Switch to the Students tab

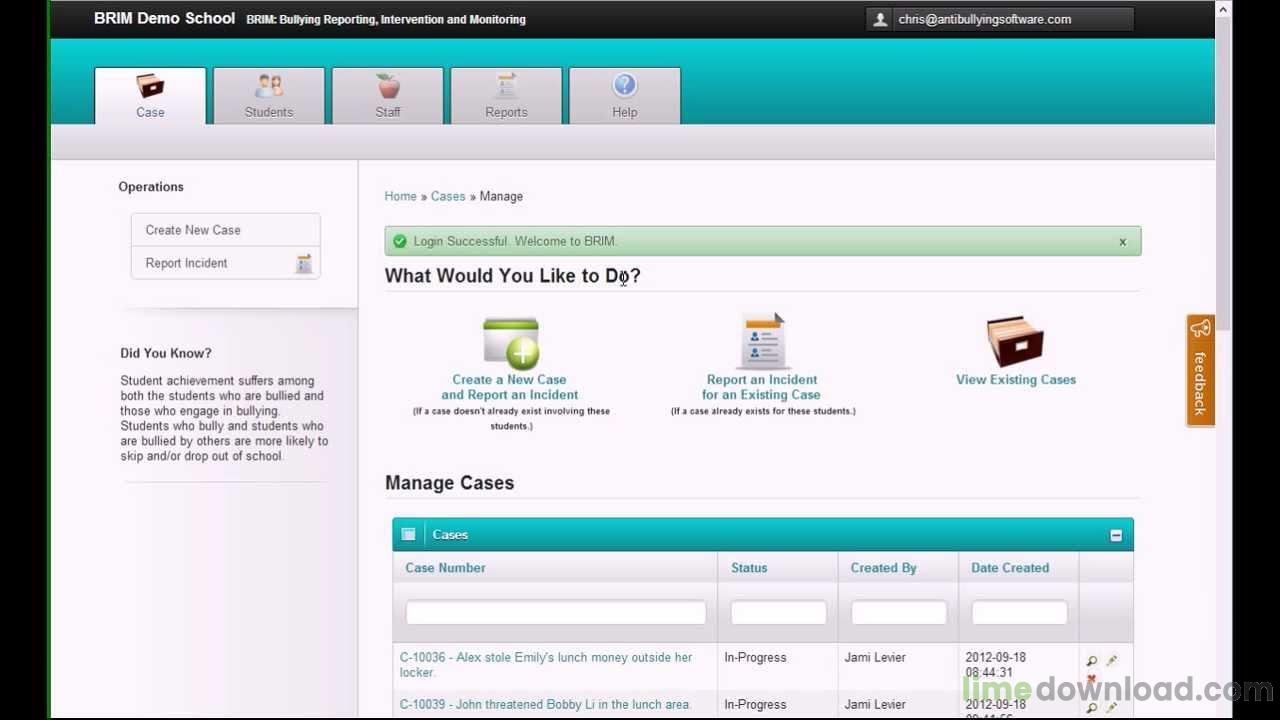pos(269,96)
